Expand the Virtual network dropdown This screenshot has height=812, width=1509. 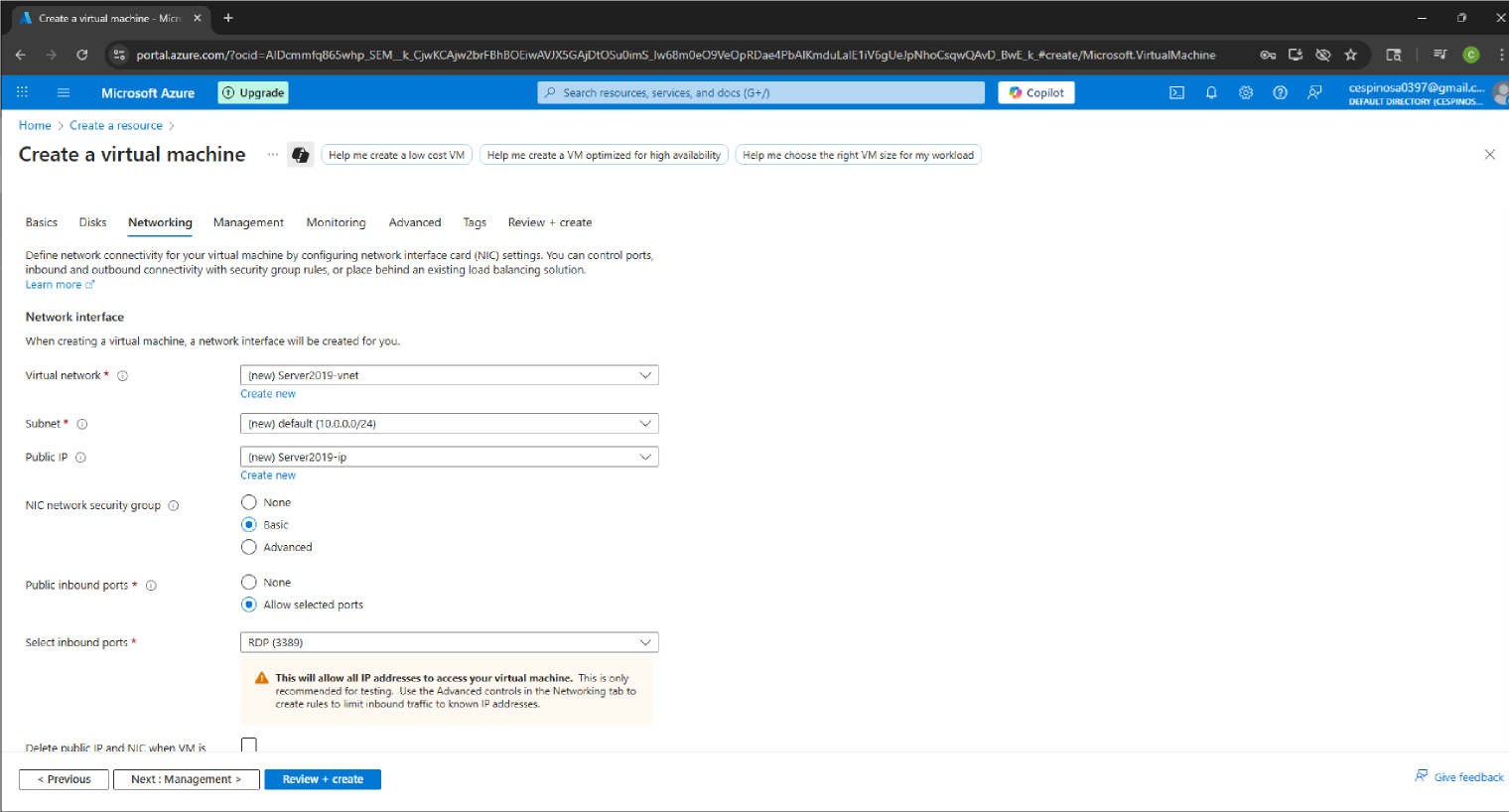(x=449, y=375)
